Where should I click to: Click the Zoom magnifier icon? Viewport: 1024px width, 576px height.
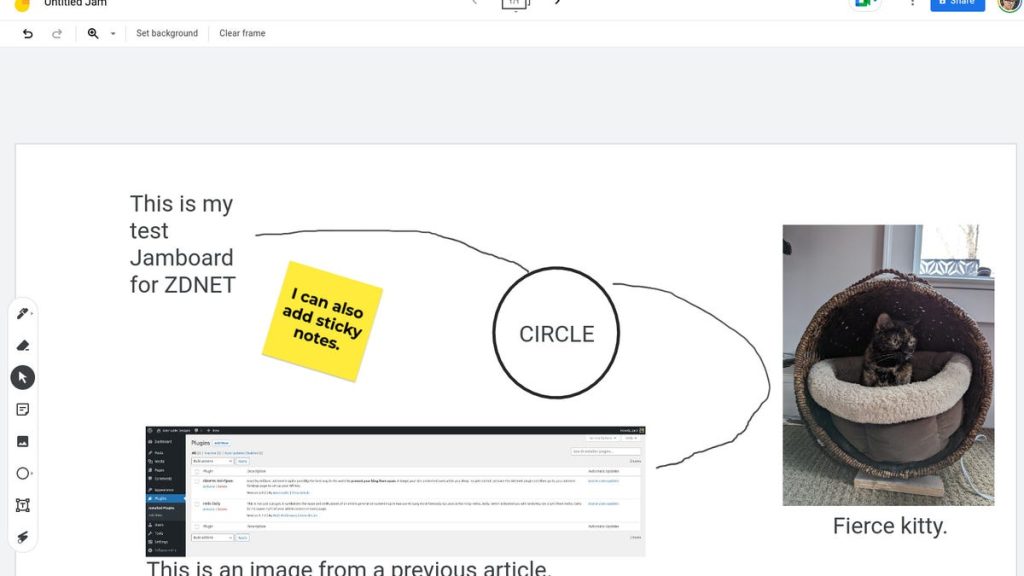pyautogui.click(x=93, y=33)
